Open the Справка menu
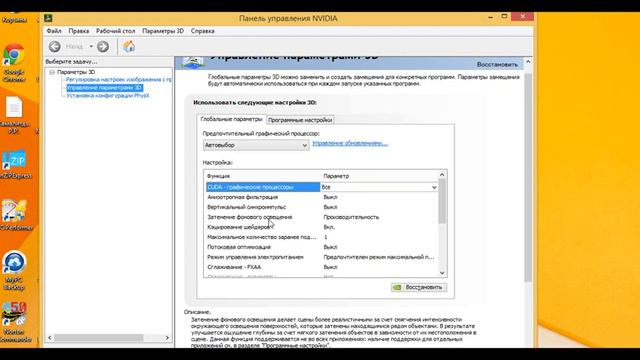The height and width of the screenshot is (360, 640). pos(202,31)
